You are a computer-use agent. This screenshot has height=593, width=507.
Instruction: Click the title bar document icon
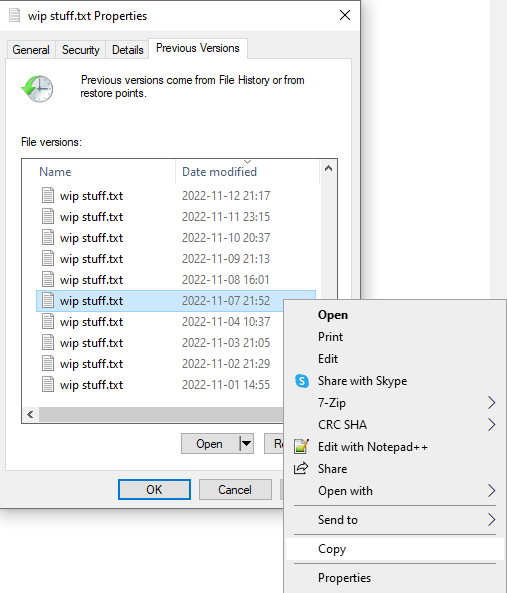[14, 16]
